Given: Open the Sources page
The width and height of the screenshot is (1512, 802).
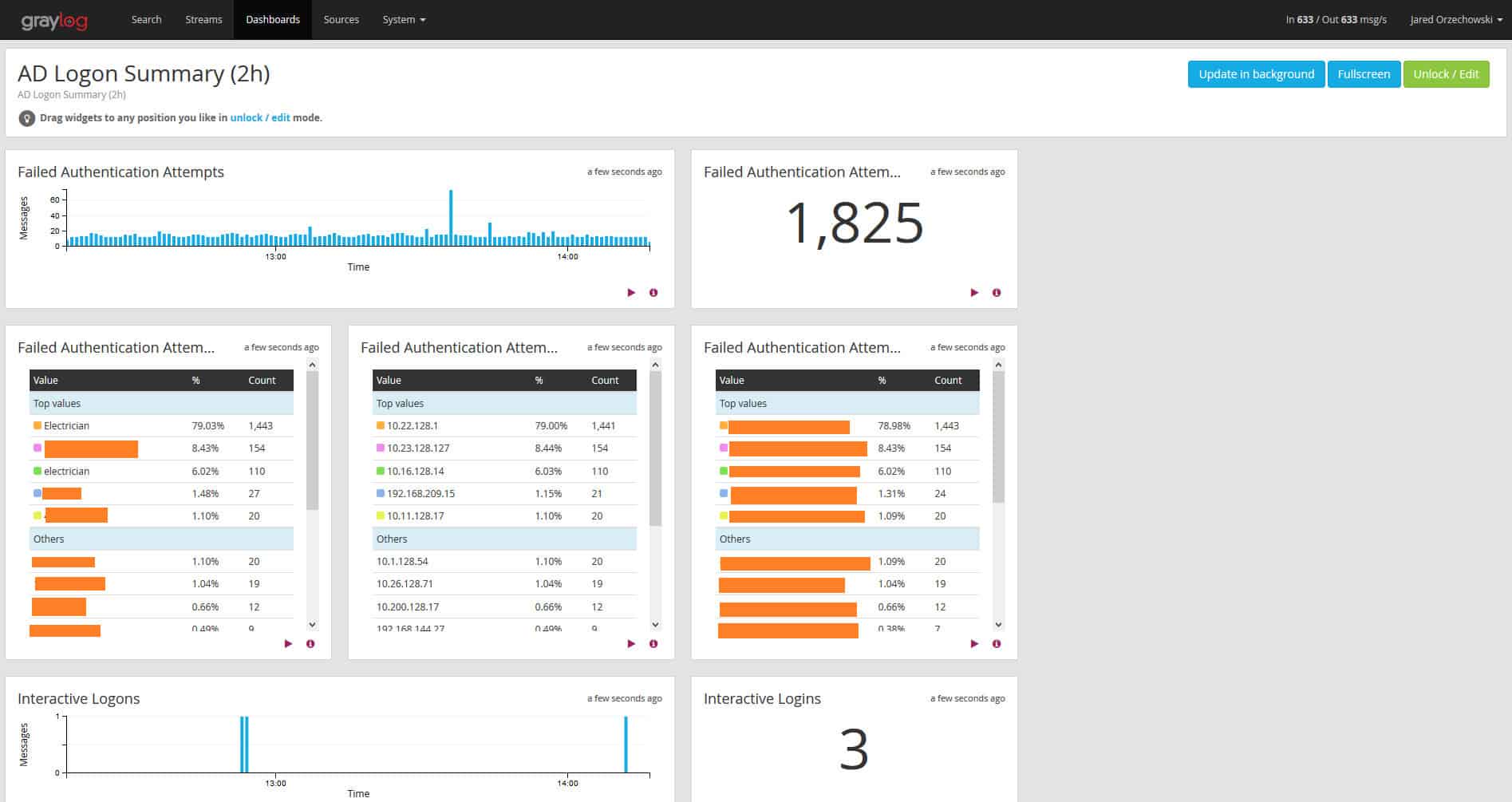Looking at the screenshot, I should pos(341,19).
